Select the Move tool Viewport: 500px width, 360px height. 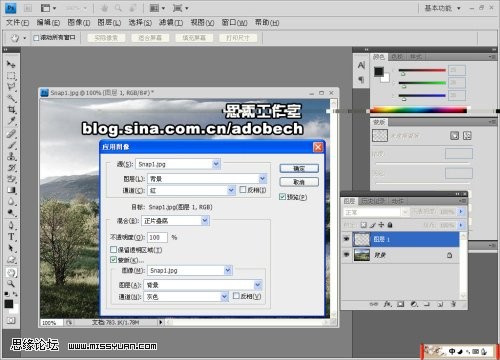(x=11, y=64)
